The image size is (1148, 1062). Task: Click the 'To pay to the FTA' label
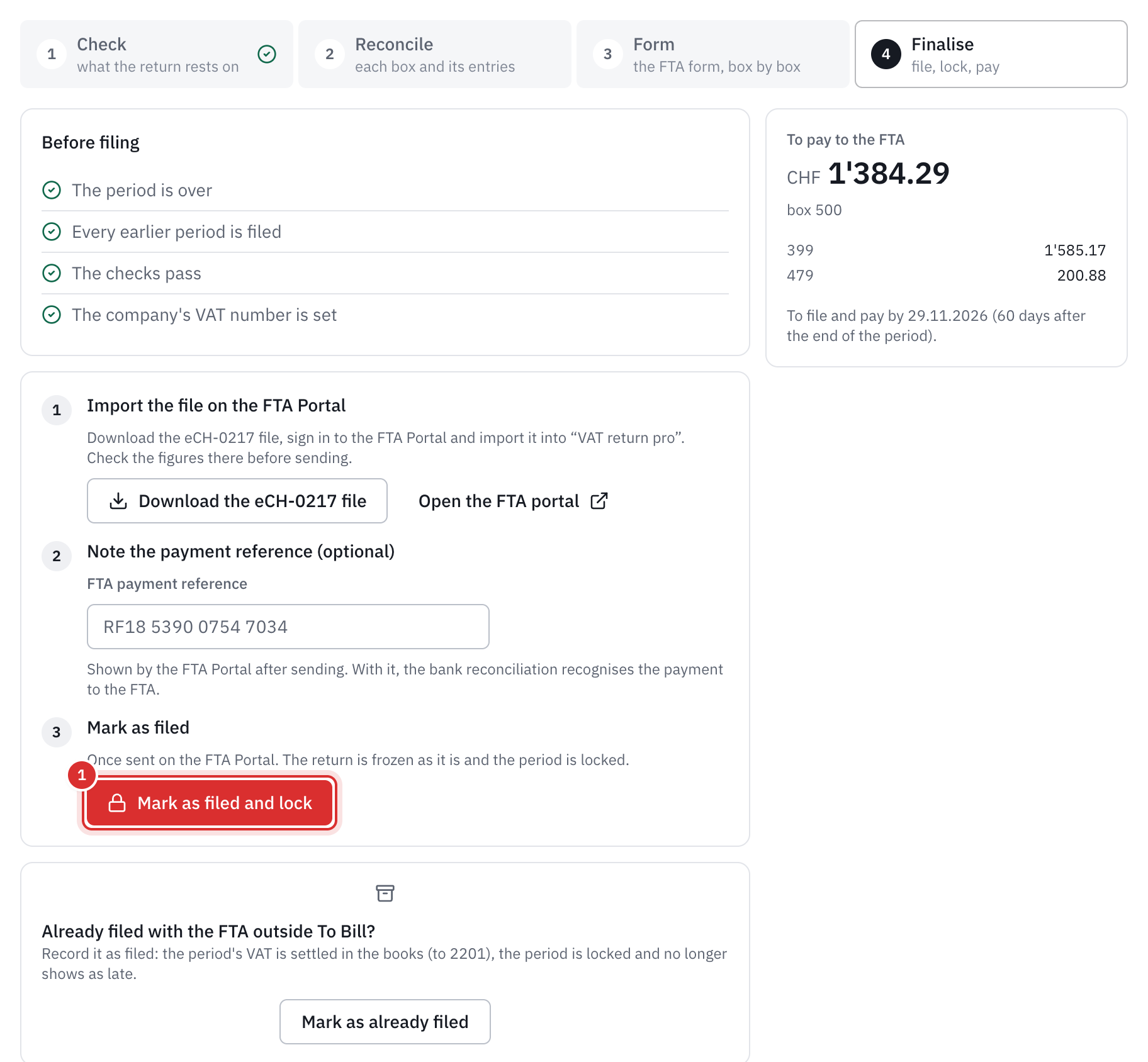(x=845, y=140)
